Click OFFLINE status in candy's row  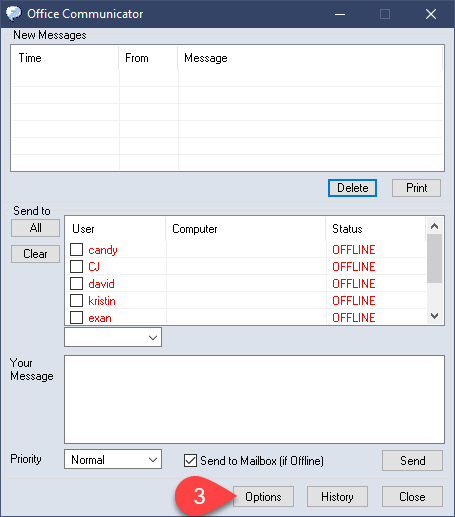(354, 250)
